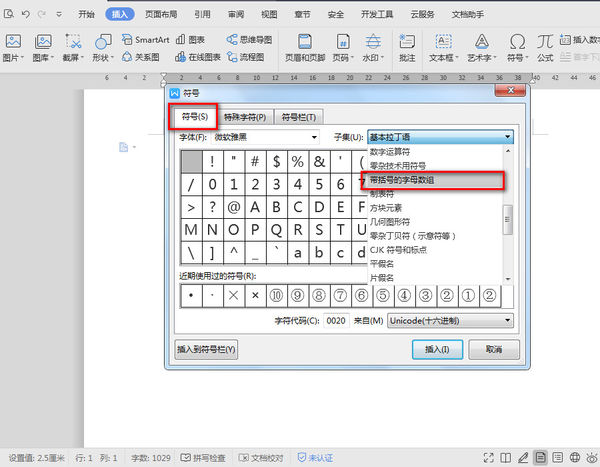
Task: Switch to 符号栏(T) tab in dialog
Action: (299, 117)
